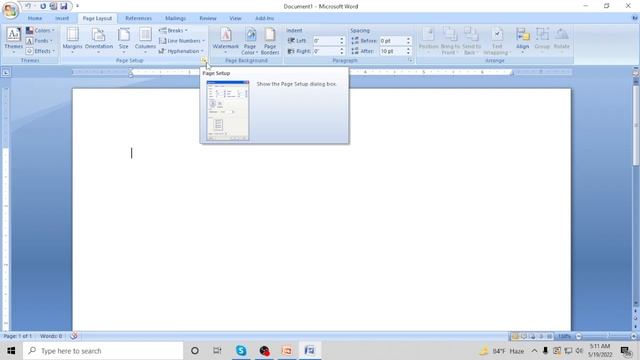Open the Page Color palette
Image resolution: width=640 pixels, height=360 pixels.
249,41
